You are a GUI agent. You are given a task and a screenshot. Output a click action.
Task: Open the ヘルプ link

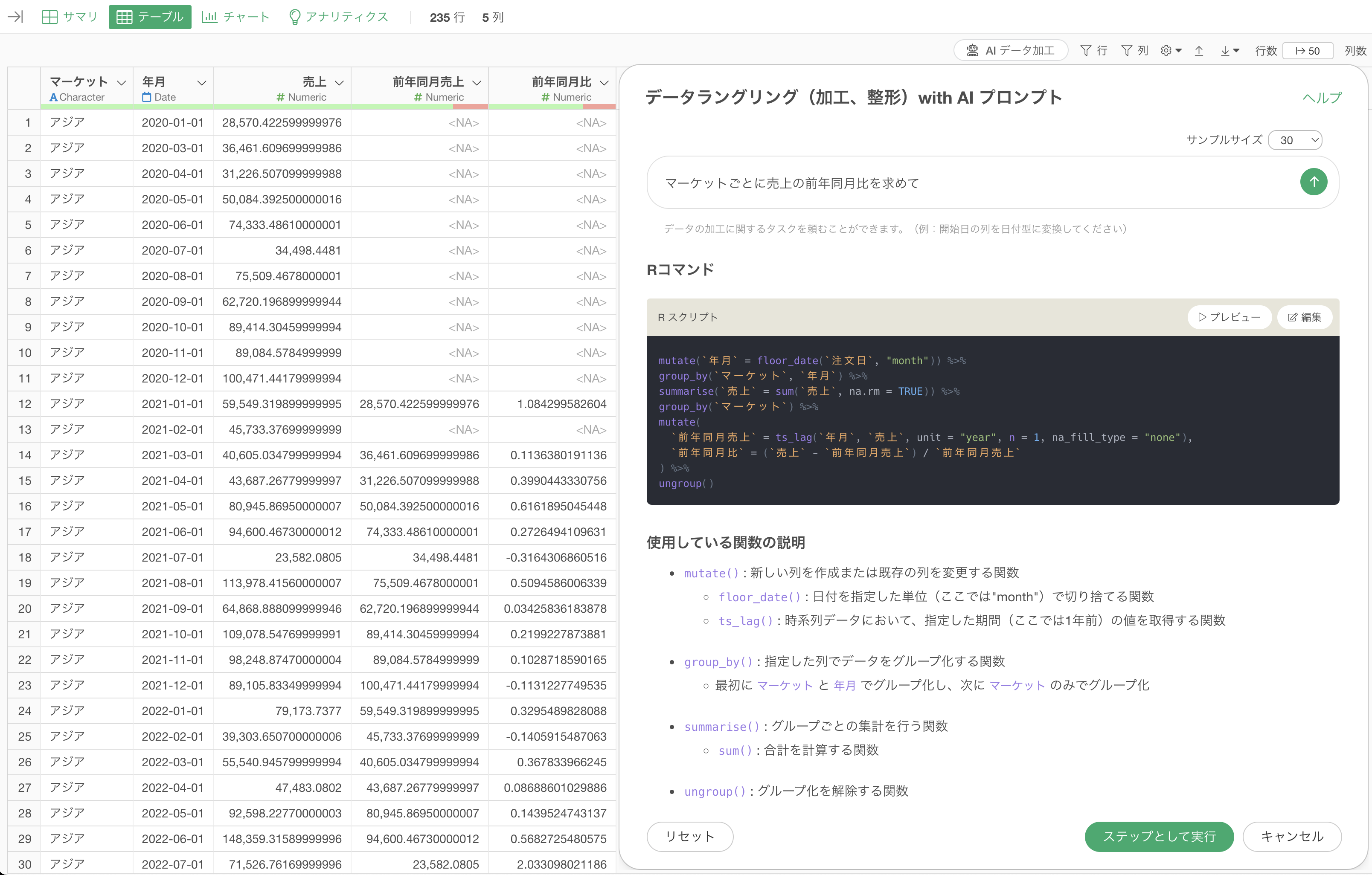[x=1322, y=97]
